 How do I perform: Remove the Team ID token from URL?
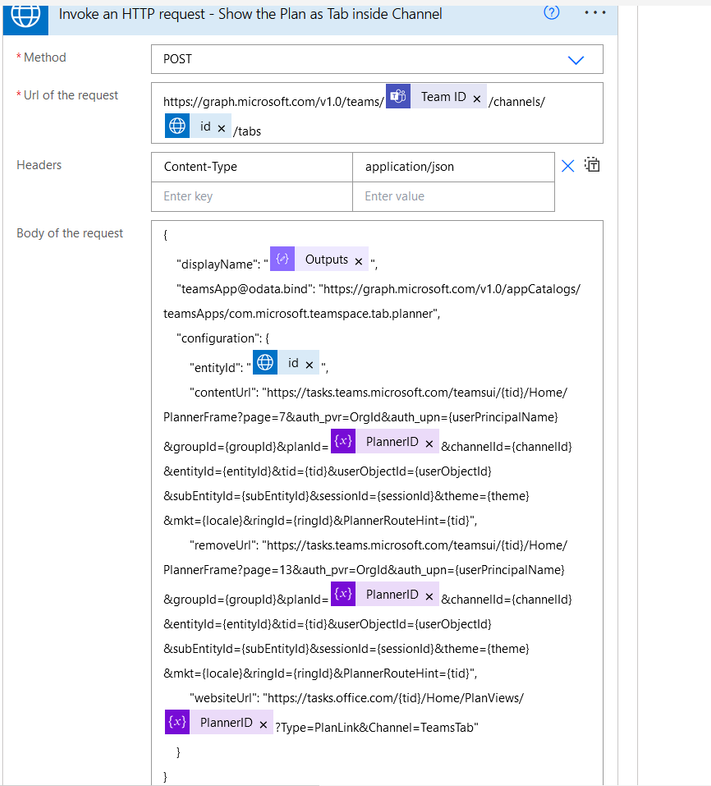click(477, 99)
